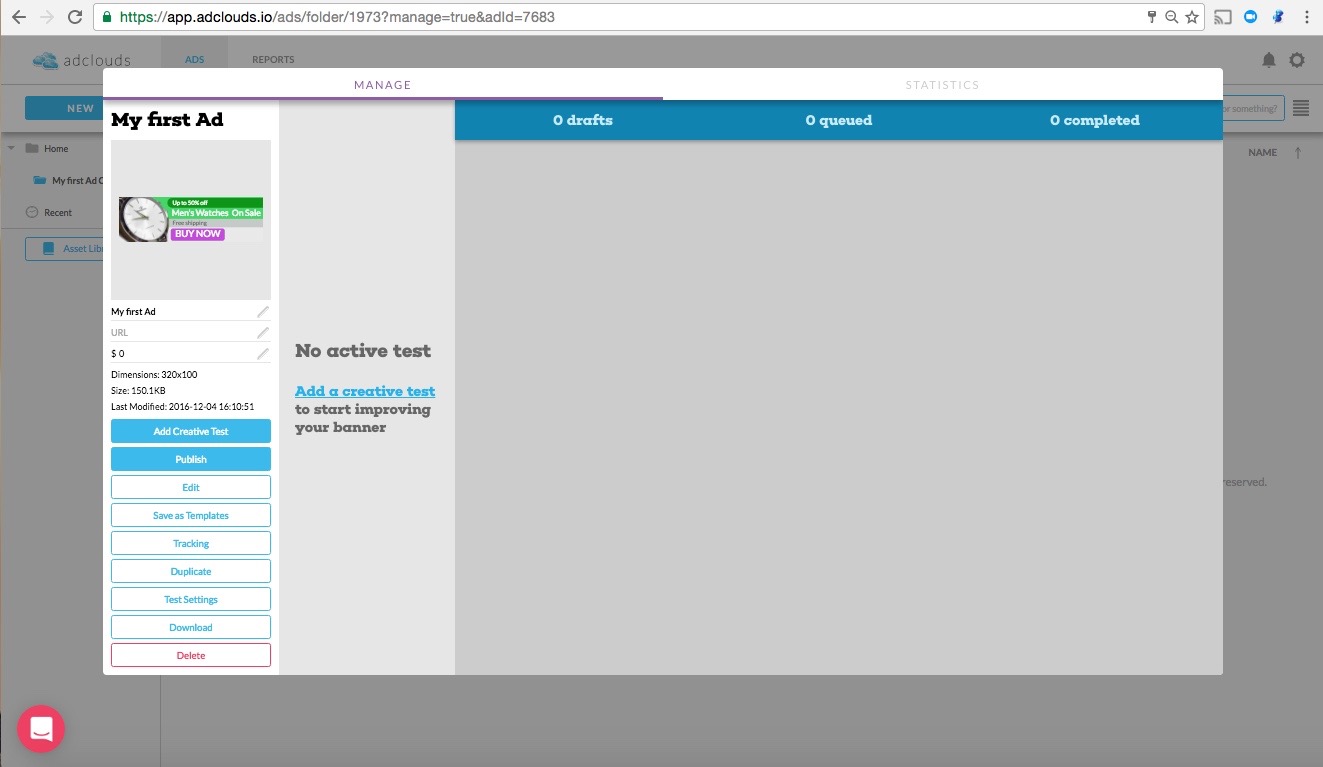The image size is (1323, 767).
Task: Open Tracking settings
Action: coord(191,543)
